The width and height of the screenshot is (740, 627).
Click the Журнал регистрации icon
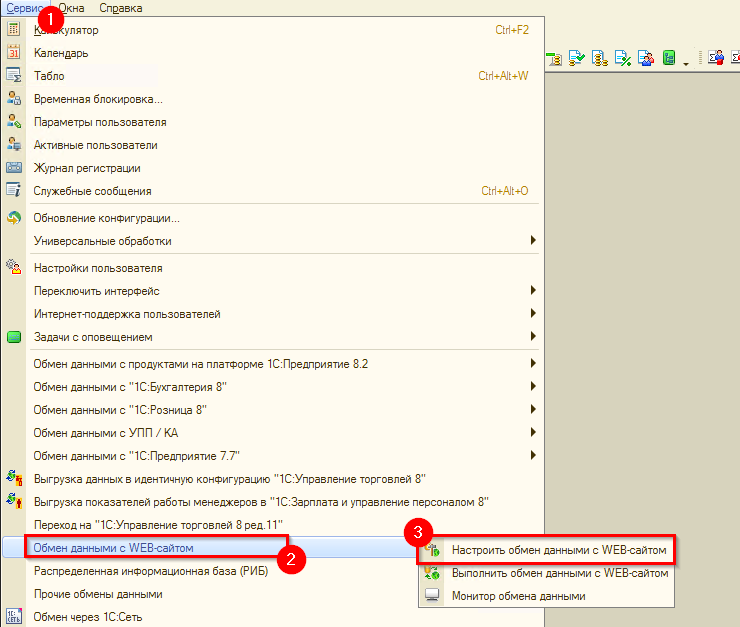click(14, 168)
